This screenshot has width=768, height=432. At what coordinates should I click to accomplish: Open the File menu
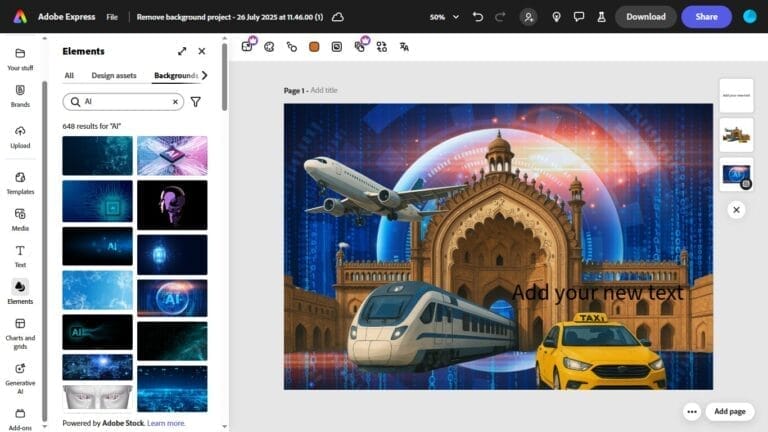point(112,17)
